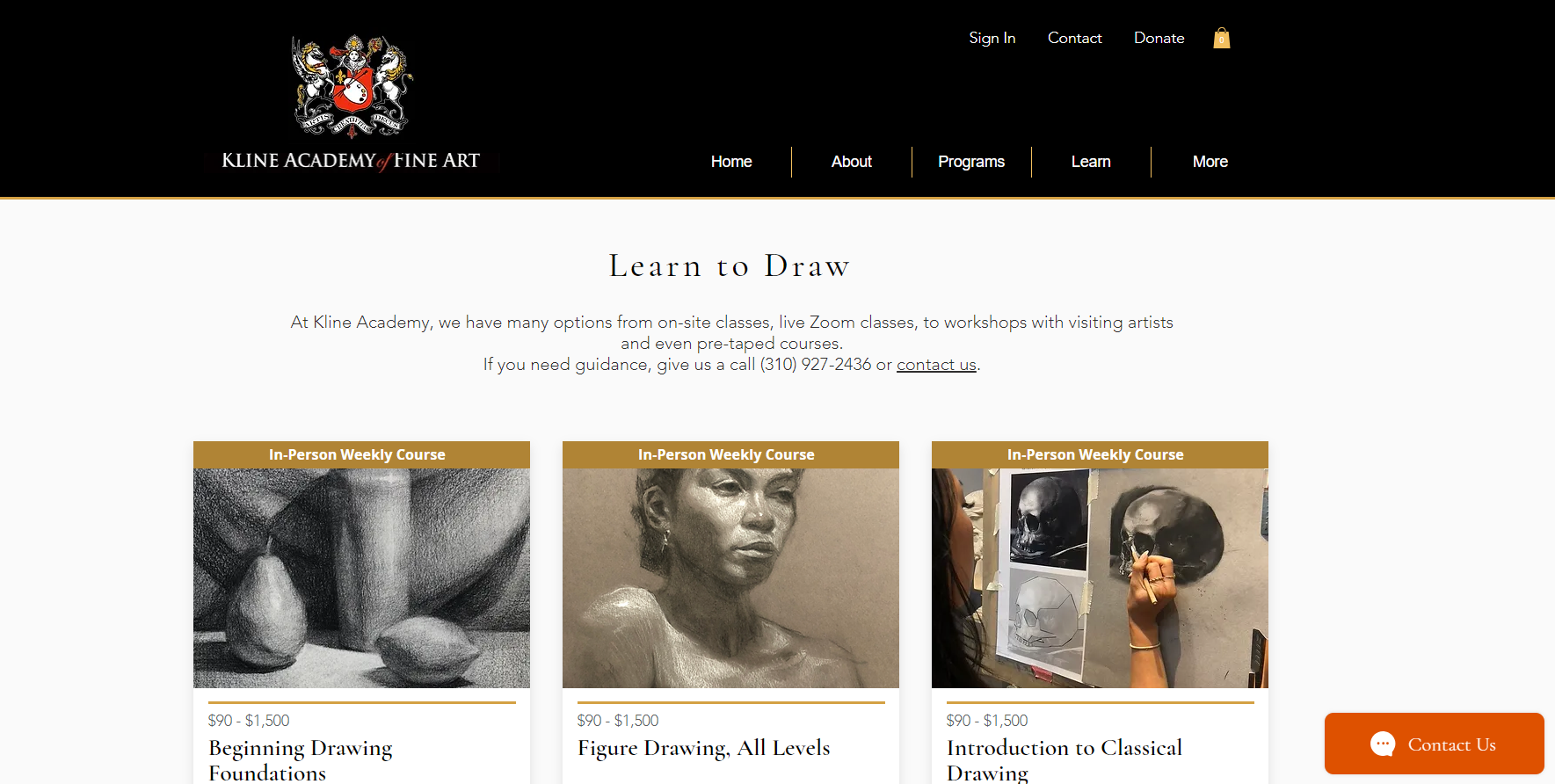The image size is (1555, 784).
Task: Open the Contact link in header
Action: click(1074, 38)
